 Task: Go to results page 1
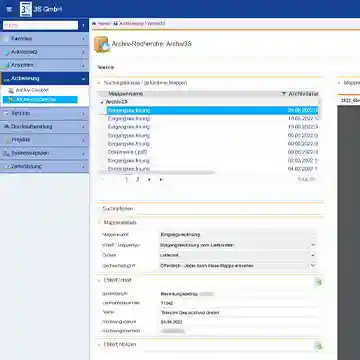[x=126, y=179]
